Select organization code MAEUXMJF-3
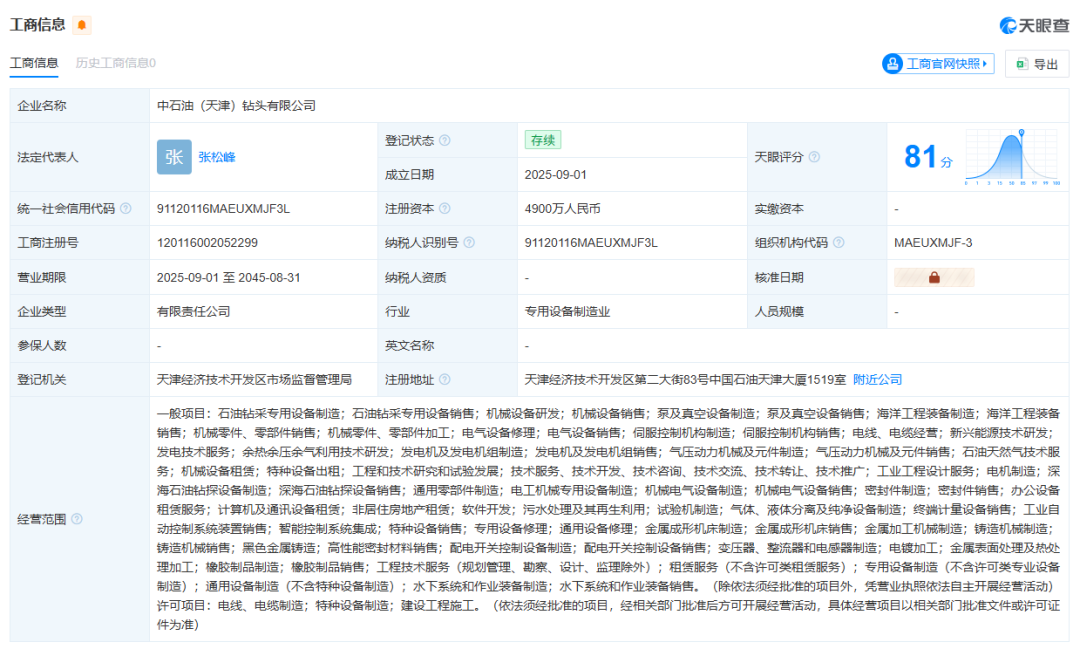The image size is (1080, 649). point(933,243)
